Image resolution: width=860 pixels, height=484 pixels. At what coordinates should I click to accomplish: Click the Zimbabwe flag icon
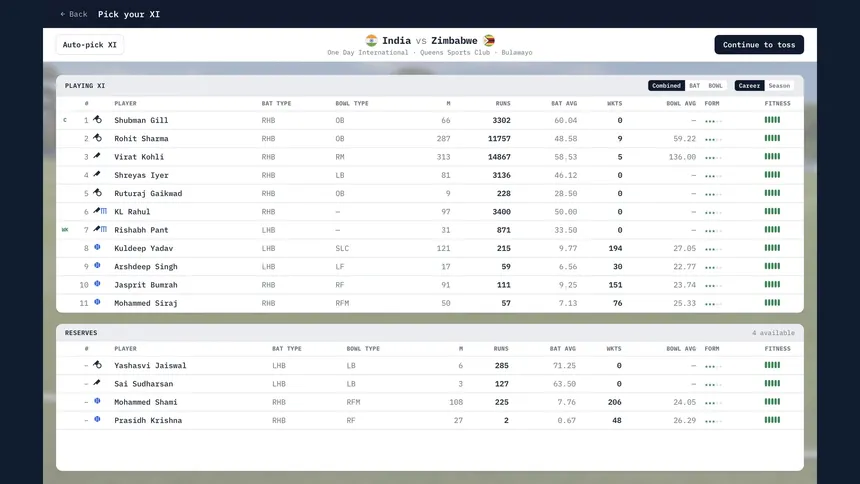click(489, 41)
